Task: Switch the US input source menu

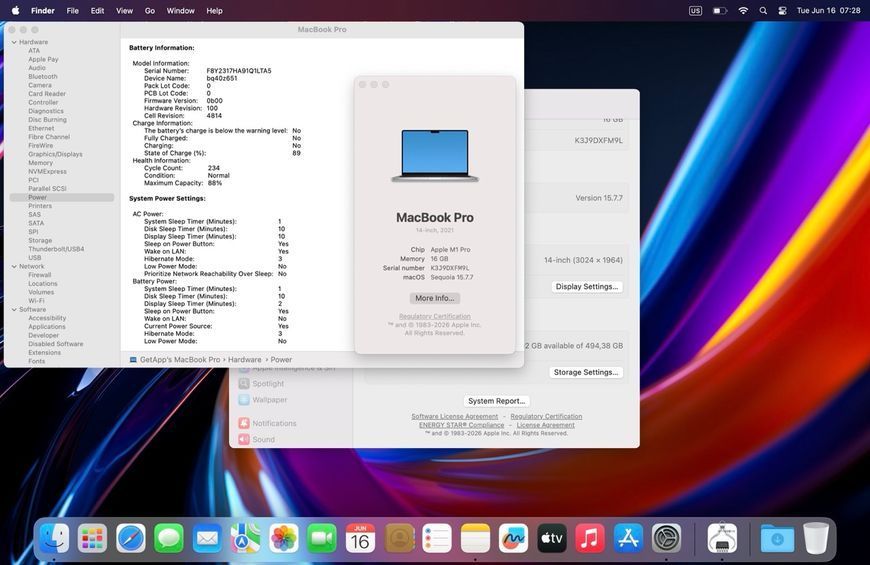Action: point(695,11)
